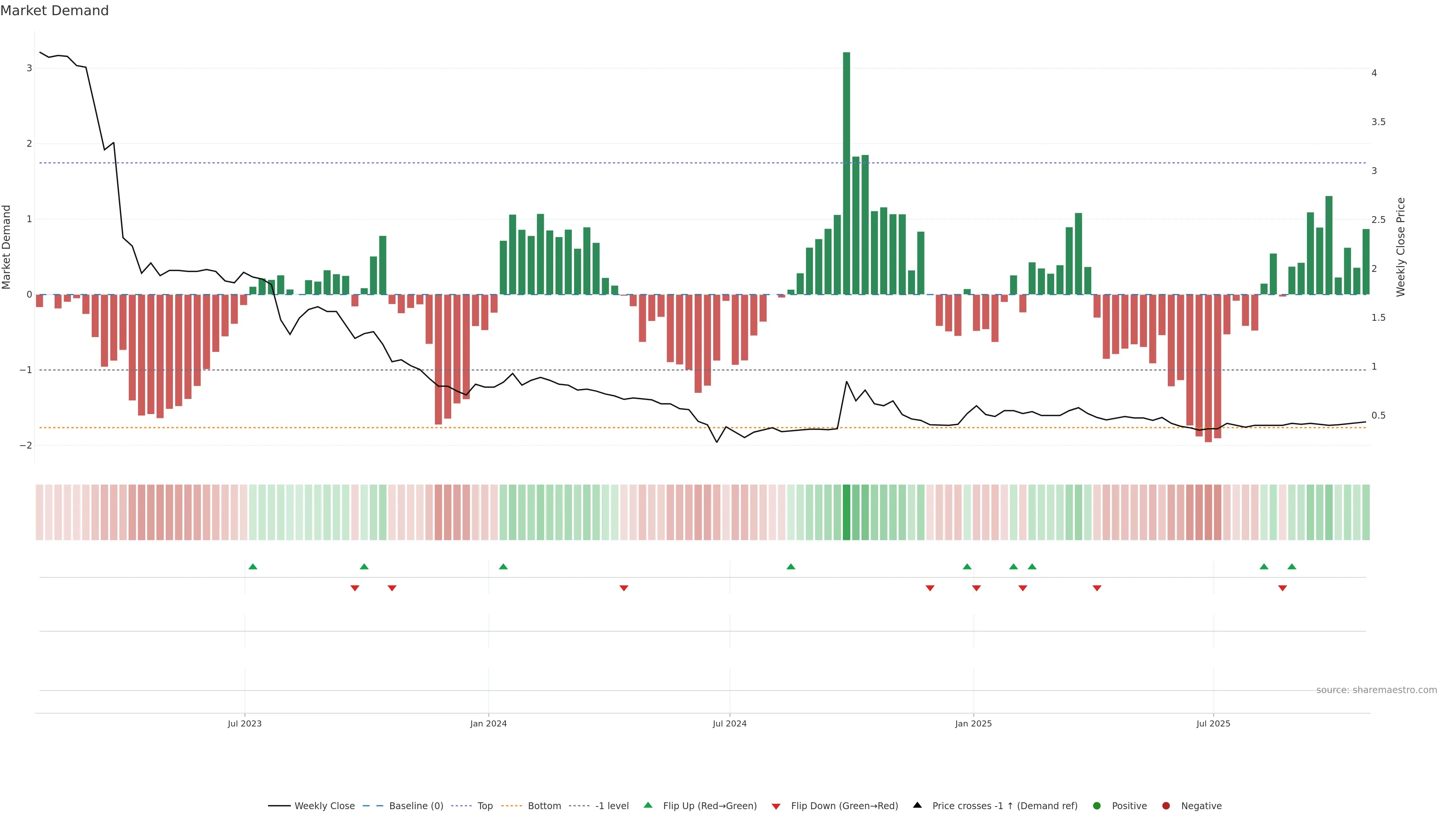Screen dimensions: 1456x819
Task: Click the Market Demand chart title
Action: pos(54,11)
